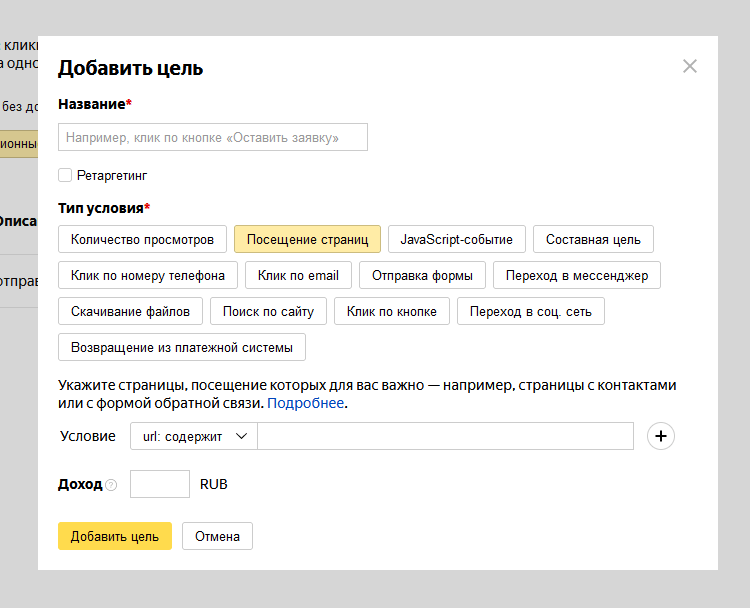Choose 'JavaScript-событие' condition type
The width and height of the screenshot is (750, 608).
coord(456,240)
